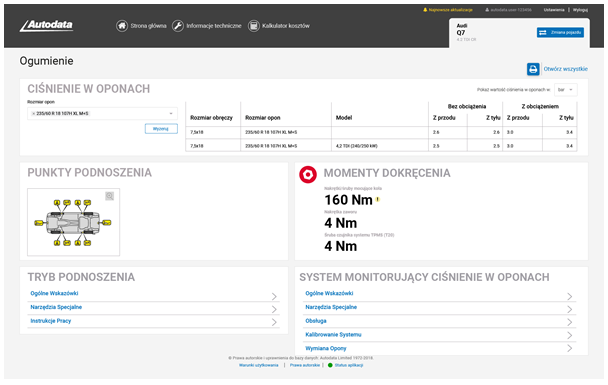
Task: Click the green Status aplikacji indicator
Action: (x=330, y=365)
